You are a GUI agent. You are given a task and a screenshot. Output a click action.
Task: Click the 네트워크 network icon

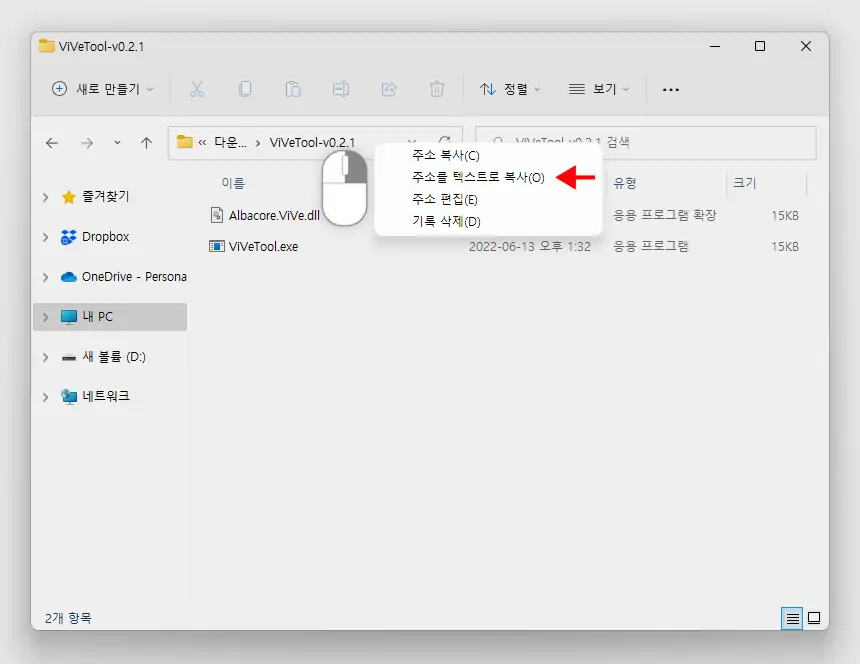coord(69,396)
